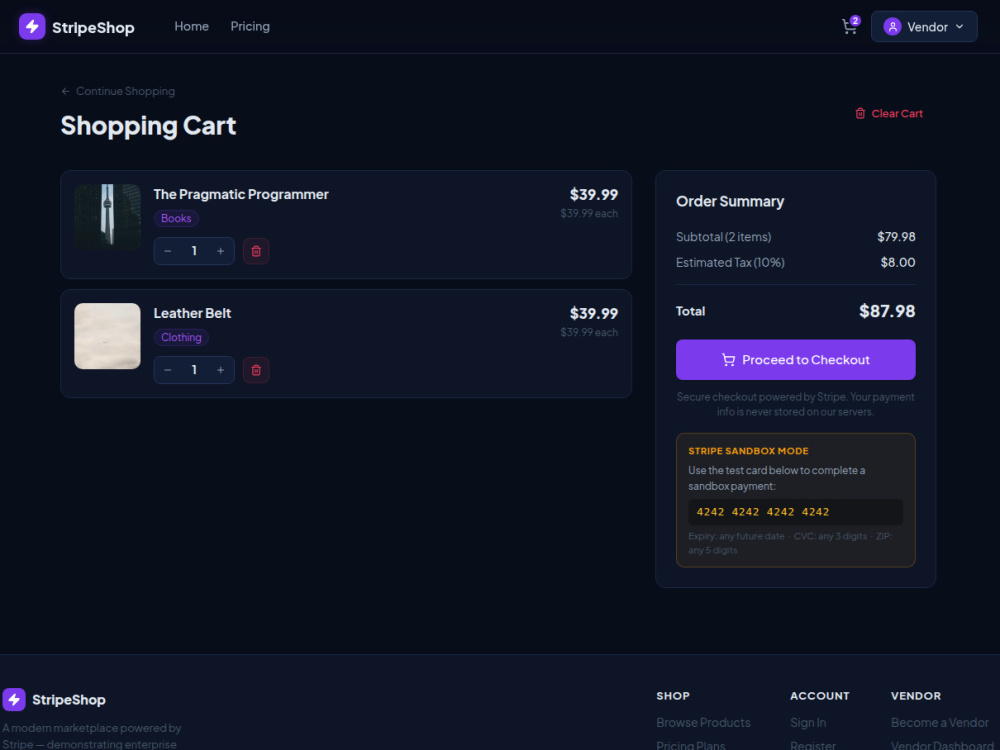Click the footer StripeShop logo icon
The width and height of the screenshot is (1000, 750).
14,700
